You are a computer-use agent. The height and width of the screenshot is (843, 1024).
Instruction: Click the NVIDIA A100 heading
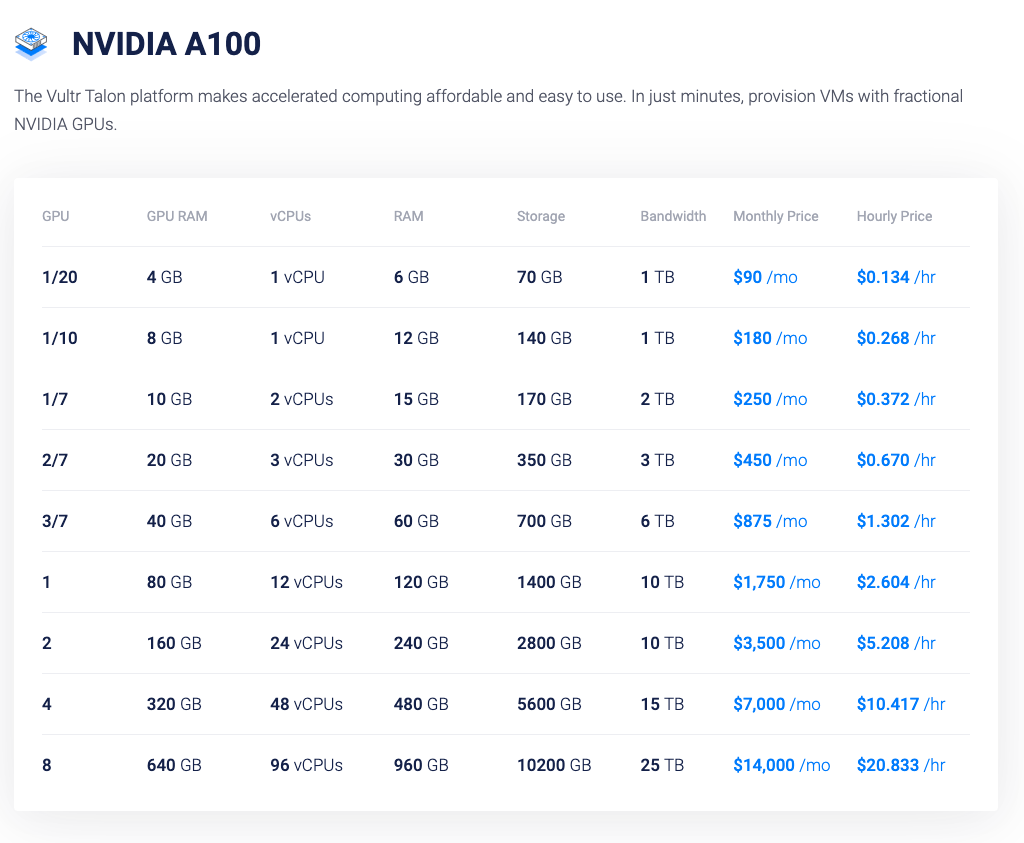(x=166, y=44)
